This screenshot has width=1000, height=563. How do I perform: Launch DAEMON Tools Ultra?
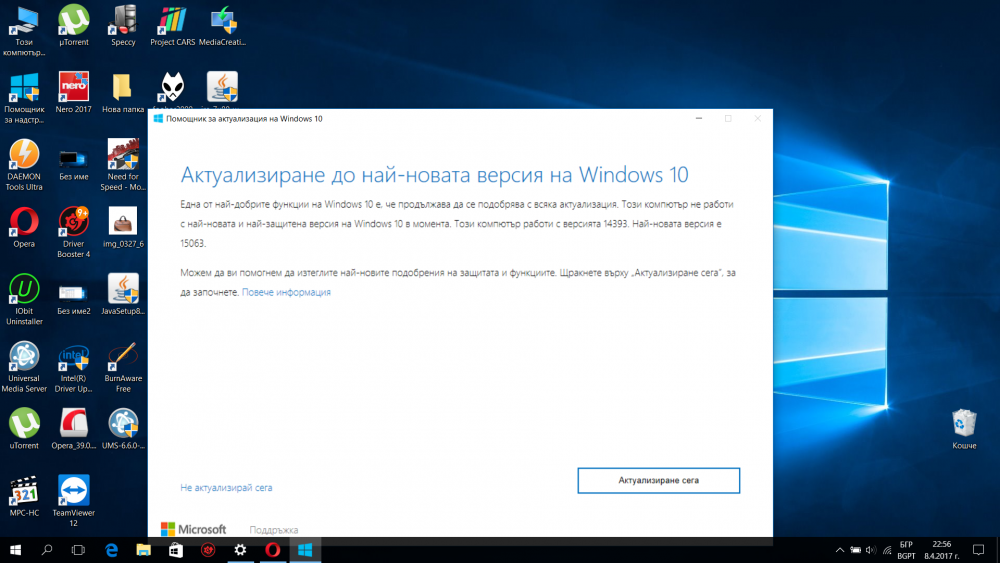tap(24, 165)
